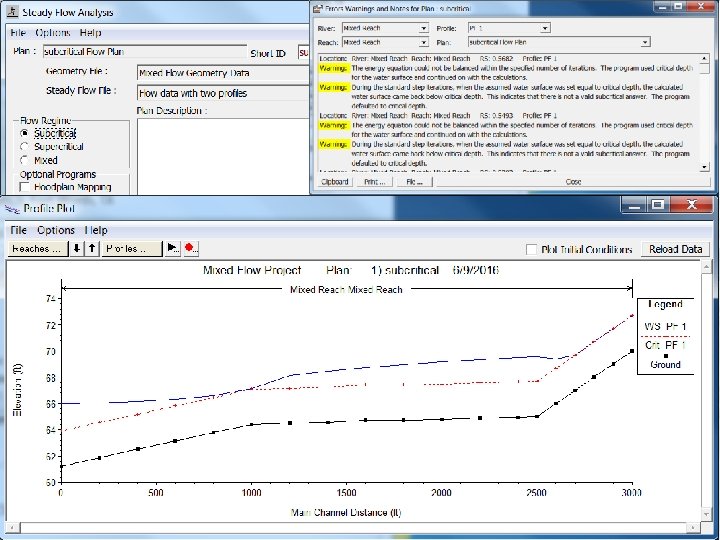Image resolution: width=720 pixels, height=540 pixels.
Task: Click the Steady Flow File field
Action: [x=224, y=93]
